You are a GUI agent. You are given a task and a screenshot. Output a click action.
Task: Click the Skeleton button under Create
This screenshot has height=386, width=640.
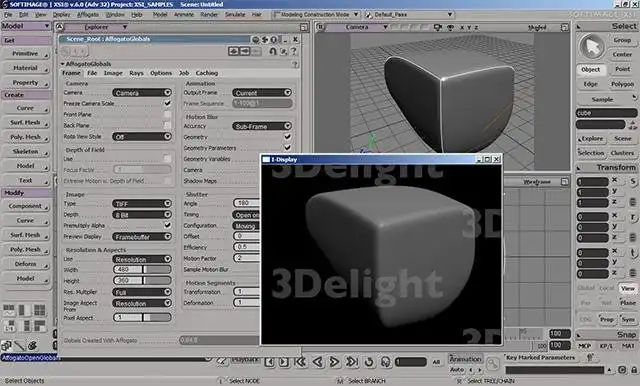click(x=25, y=151)
